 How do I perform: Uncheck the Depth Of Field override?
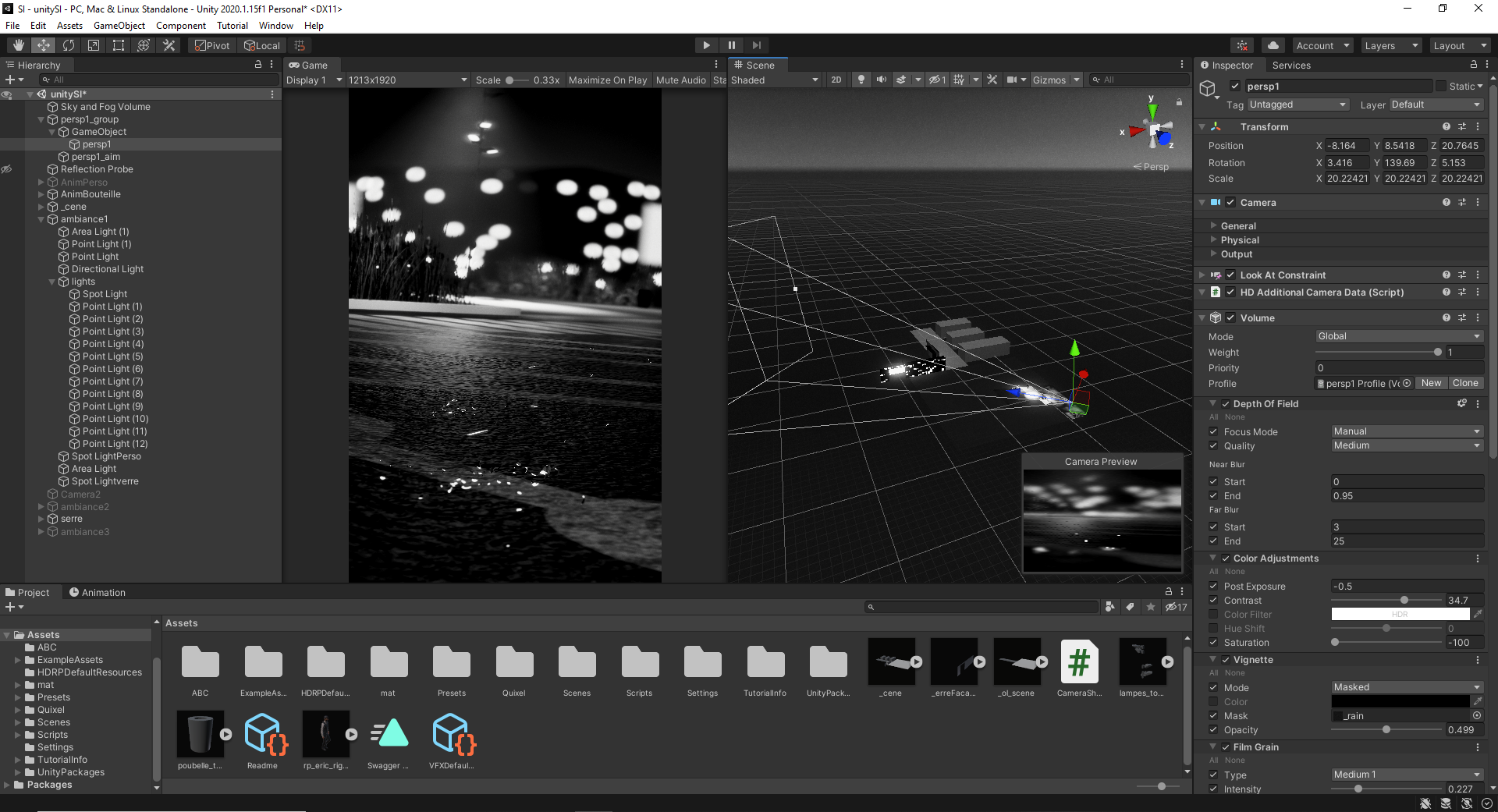(1226, 404)
